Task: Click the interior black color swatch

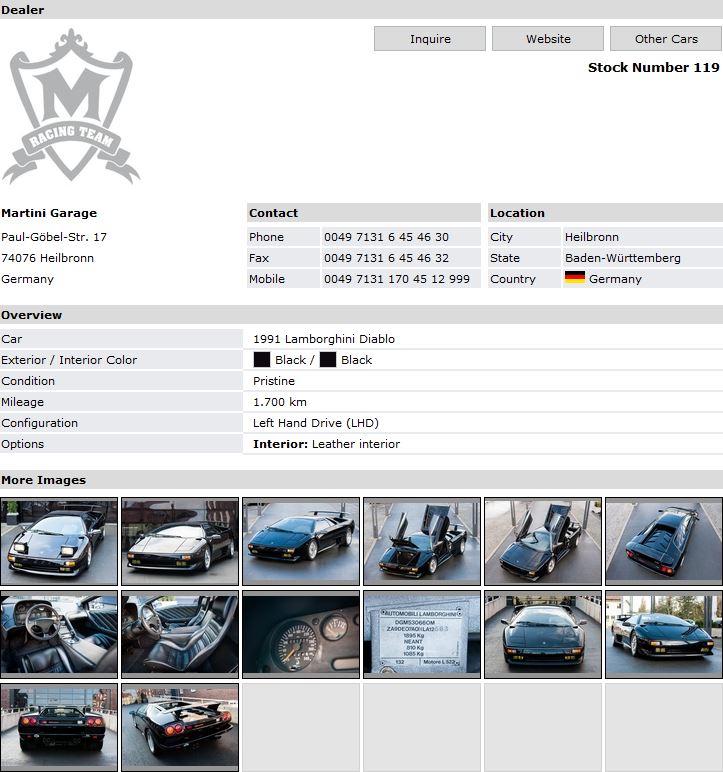Action: [x=328, y=360]
